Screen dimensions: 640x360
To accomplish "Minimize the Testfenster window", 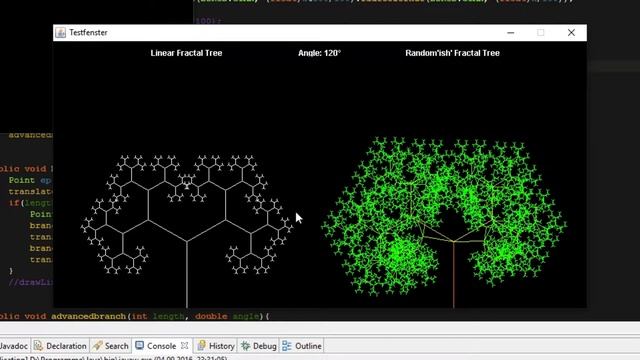I will click(510, 33).
